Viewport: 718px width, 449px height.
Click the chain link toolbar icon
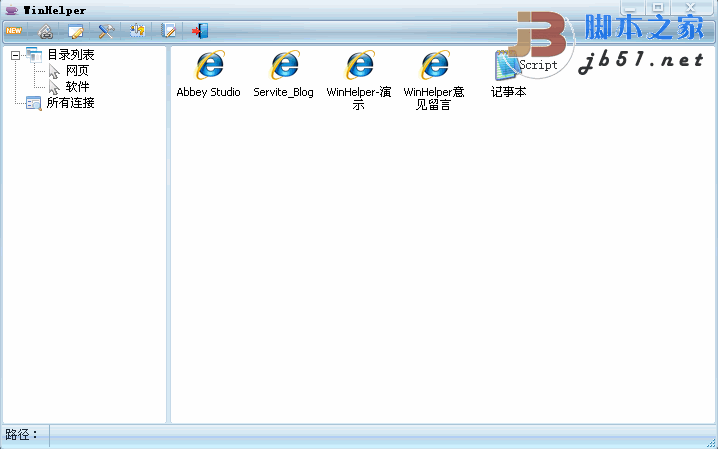[x=45, y=31]
